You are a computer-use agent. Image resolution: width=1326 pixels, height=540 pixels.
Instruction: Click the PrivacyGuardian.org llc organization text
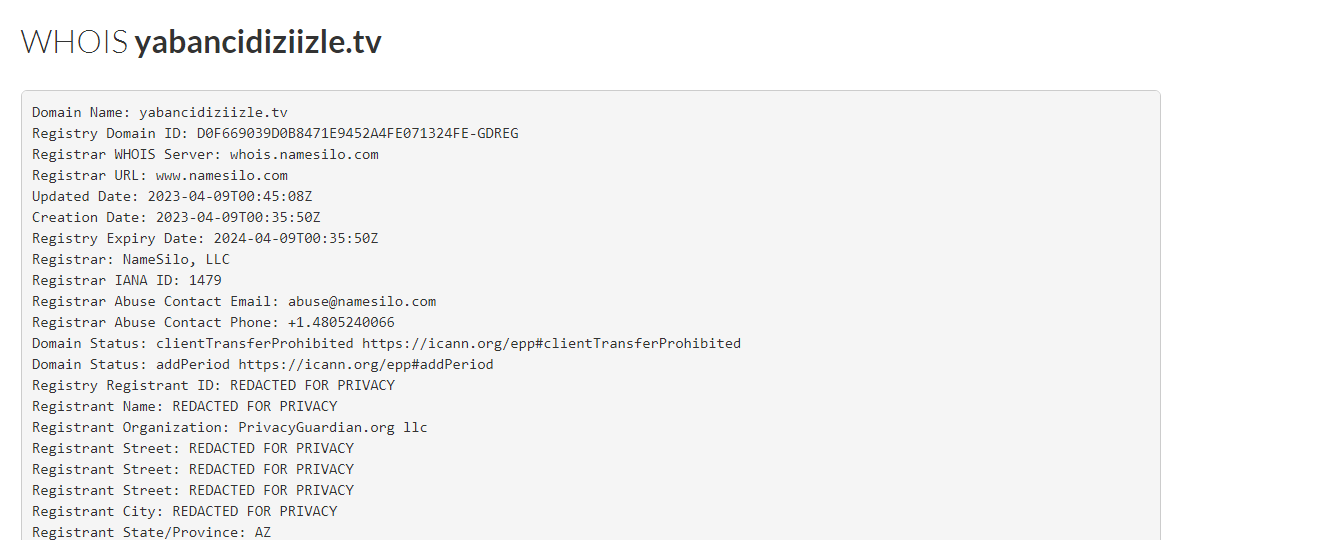point(333,427)
